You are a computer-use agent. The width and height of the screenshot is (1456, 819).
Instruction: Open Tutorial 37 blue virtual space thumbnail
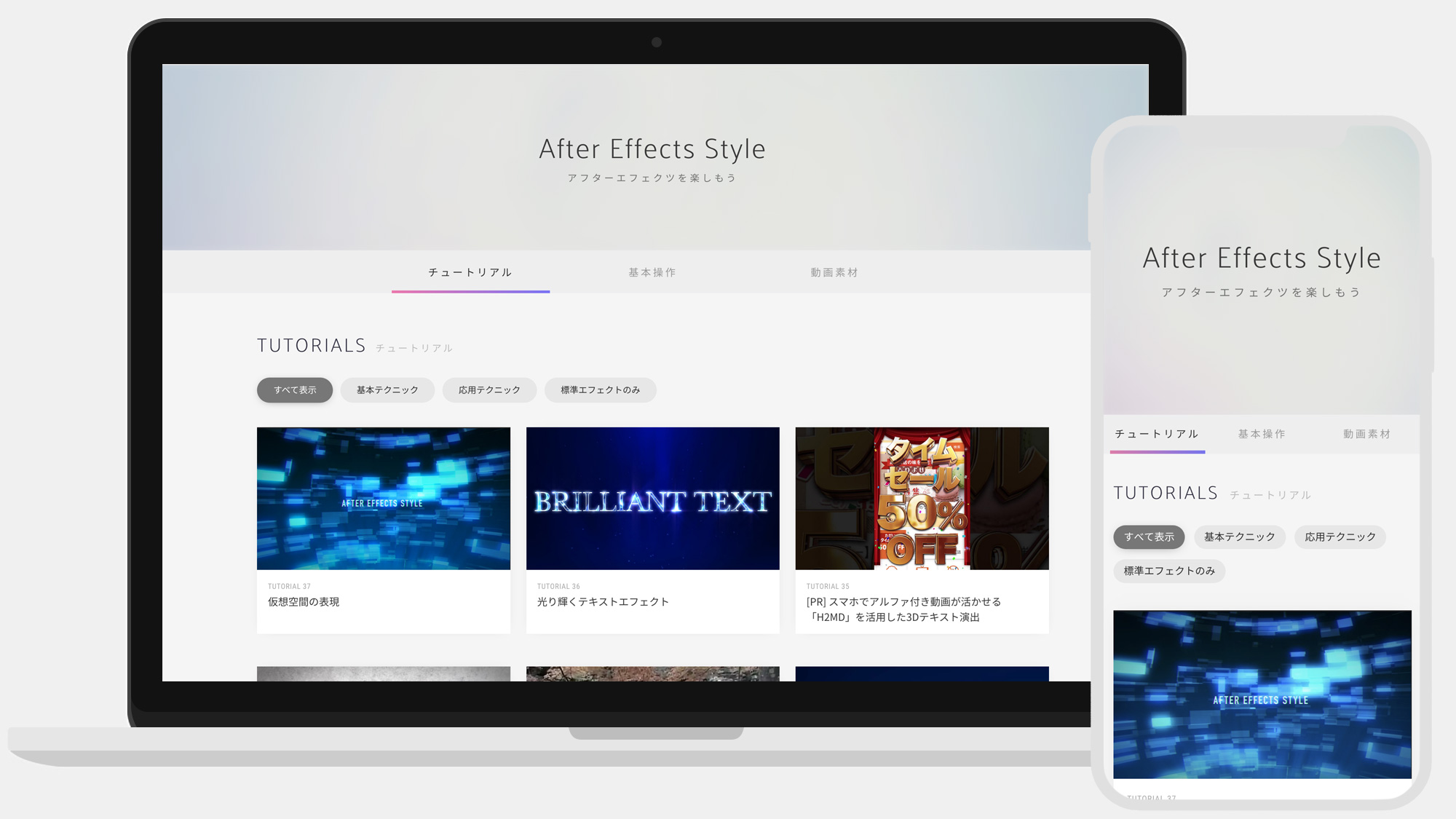click(x=384, y=499)
